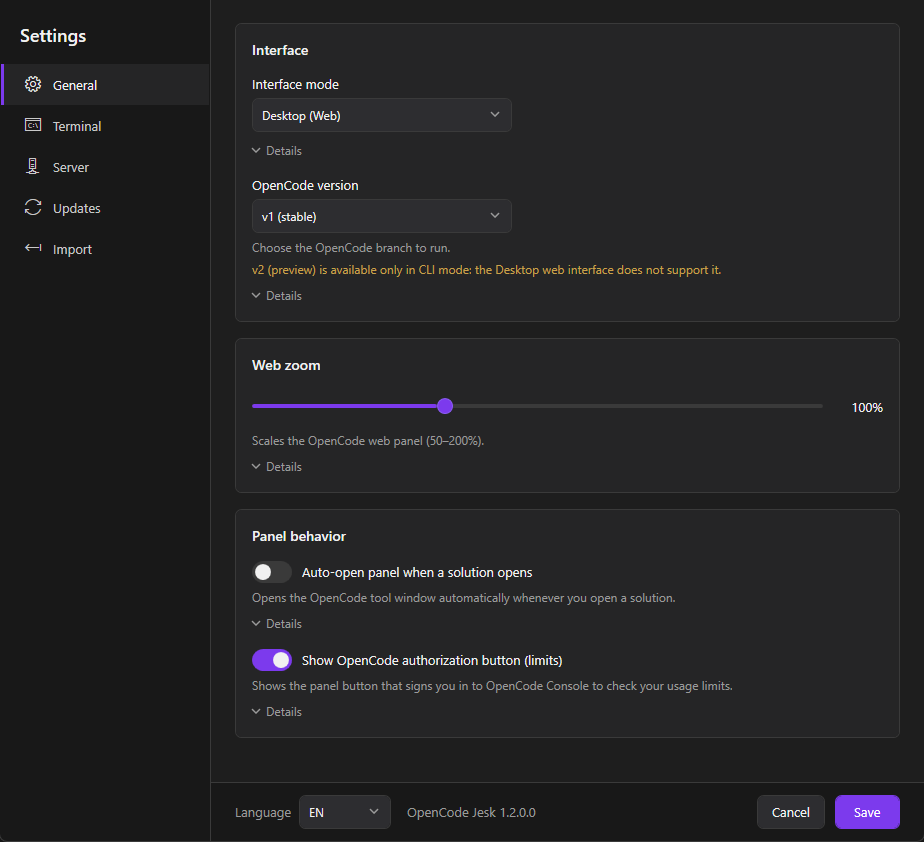This screenshot has width=924, height=842.
Task: Enable Auto-open panel when a solution opens
Action: point(272,572)
